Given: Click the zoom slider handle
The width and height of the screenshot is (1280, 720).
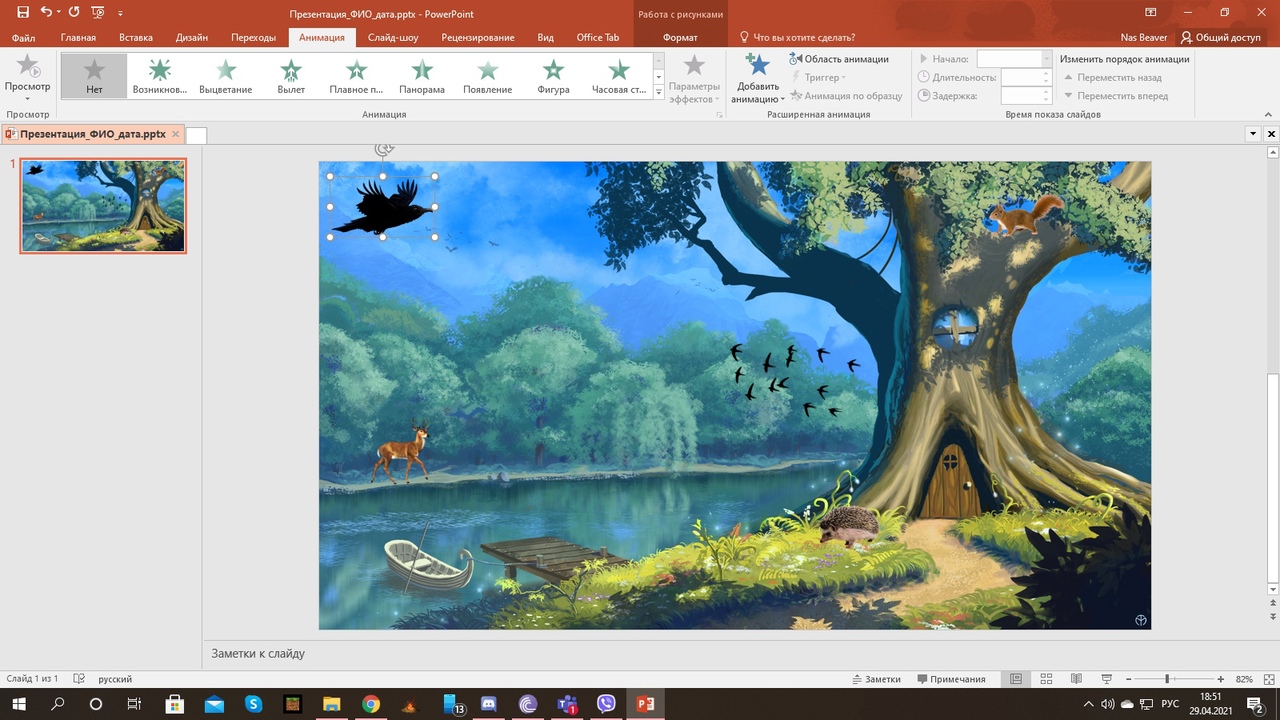Looking at the screenshot, I should pyautogui.click(x=1167, y=679).
